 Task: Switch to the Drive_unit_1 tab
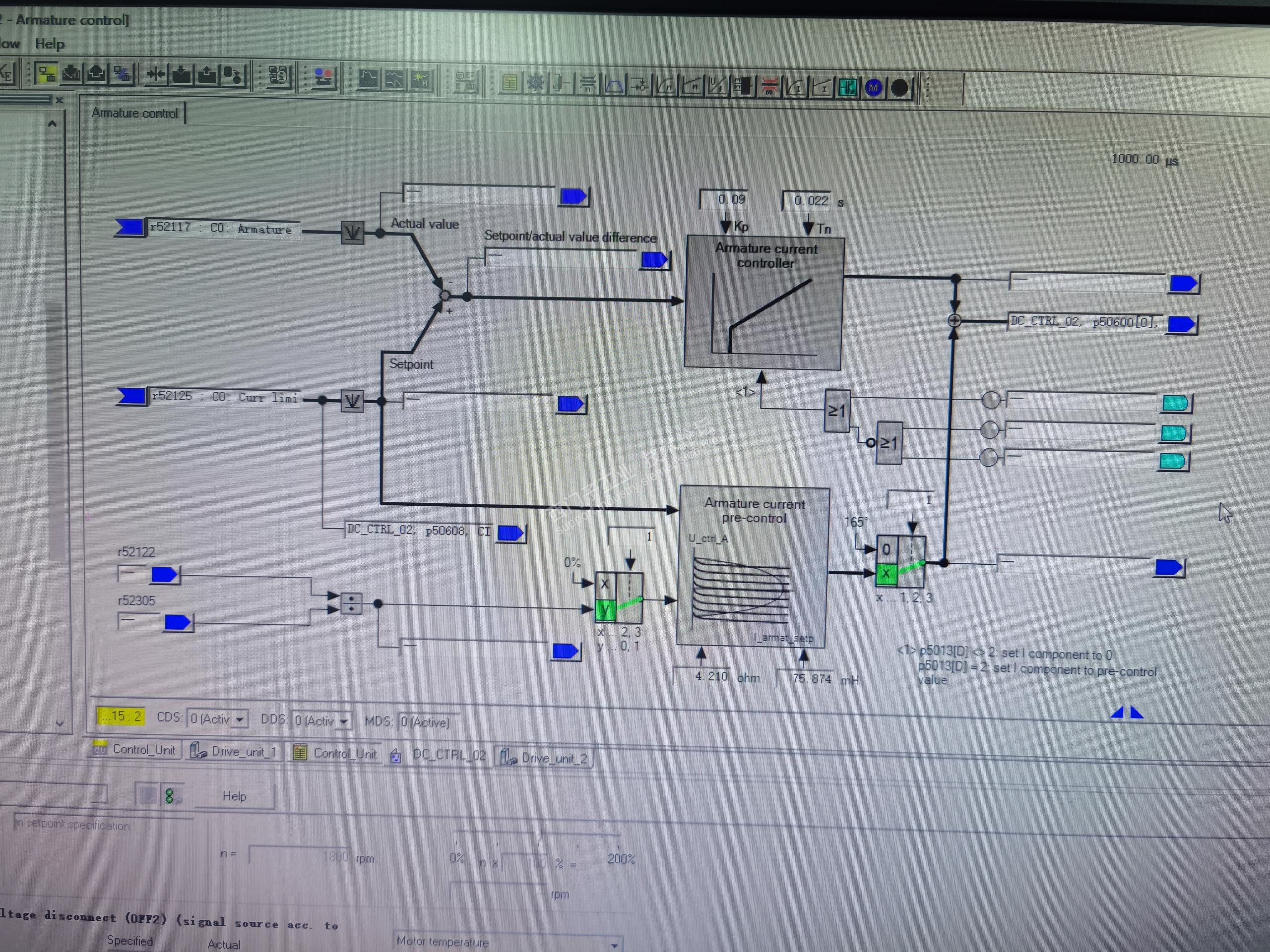235,752
